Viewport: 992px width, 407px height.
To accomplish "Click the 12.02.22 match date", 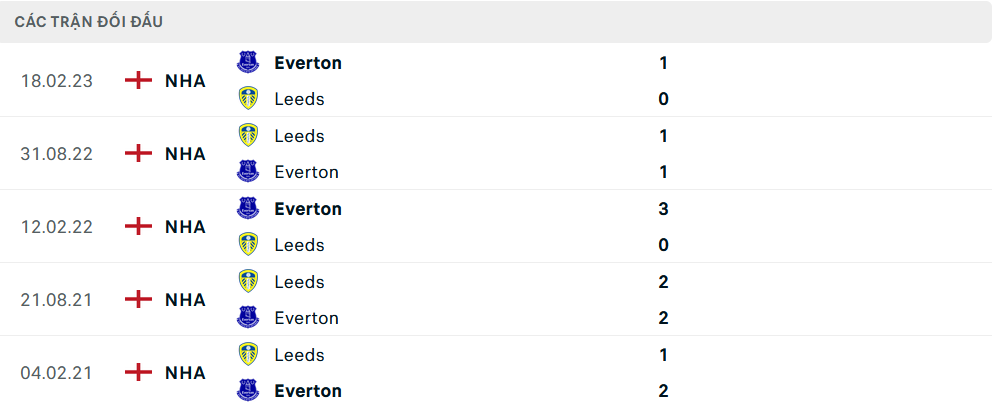I will coord(57,226).
